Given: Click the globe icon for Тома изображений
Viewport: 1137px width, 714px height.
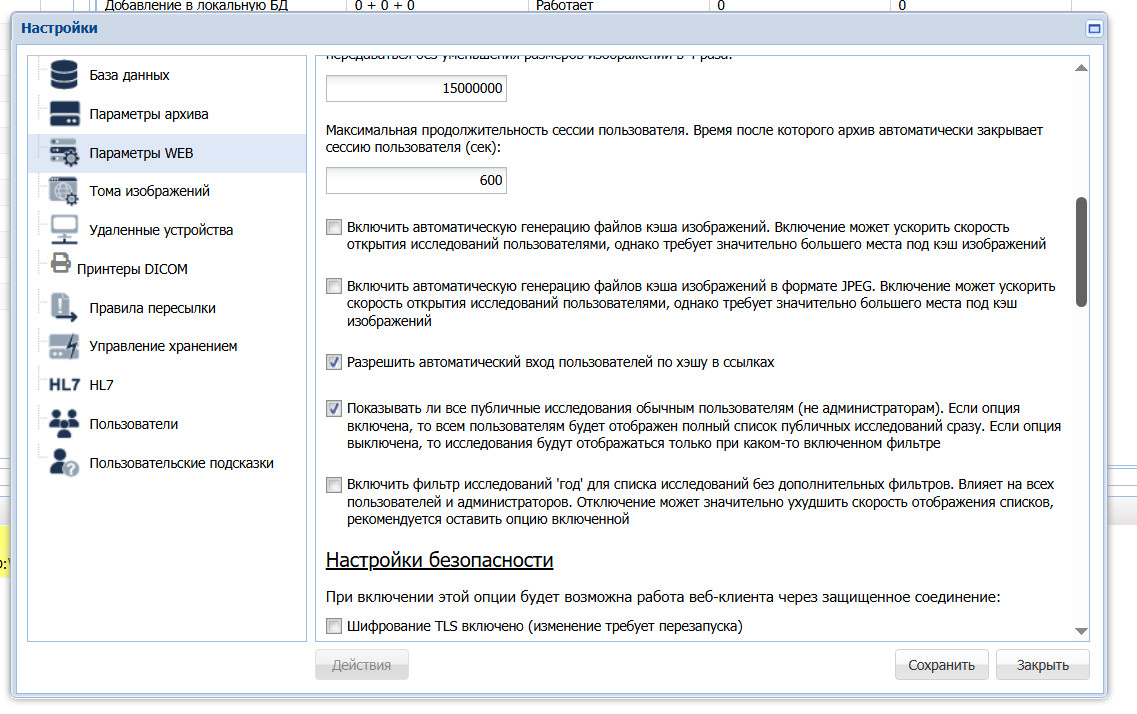Looking at the screenshot, I should coord(64,191).
